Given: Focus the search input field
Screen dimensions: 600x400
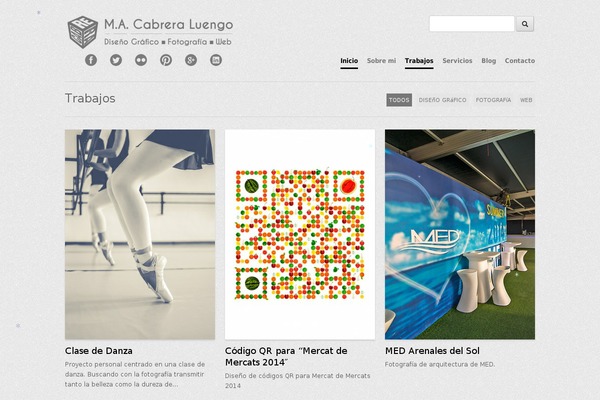Looking at the screenshot, I should point(472,24).
